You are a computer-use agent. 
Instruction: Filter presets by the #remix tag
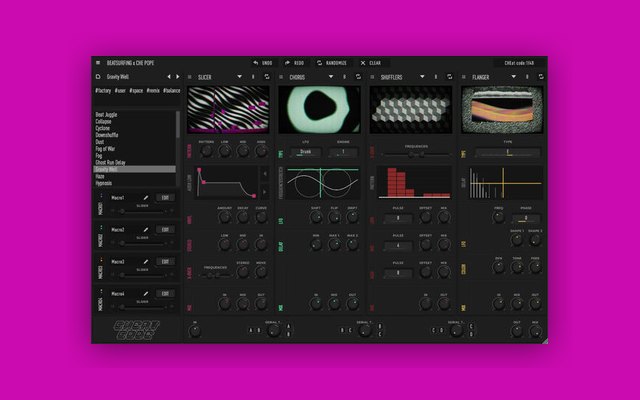pos(153,91)
